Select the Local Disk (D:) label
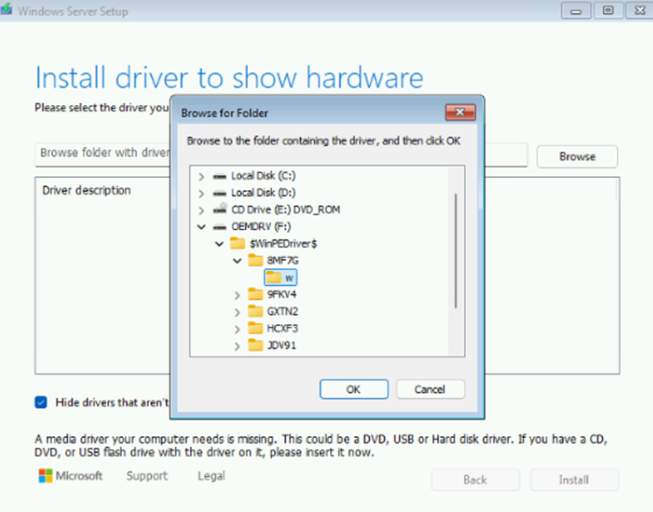Image resolution: width=653 pixels, height=512 pixels. 263,193
